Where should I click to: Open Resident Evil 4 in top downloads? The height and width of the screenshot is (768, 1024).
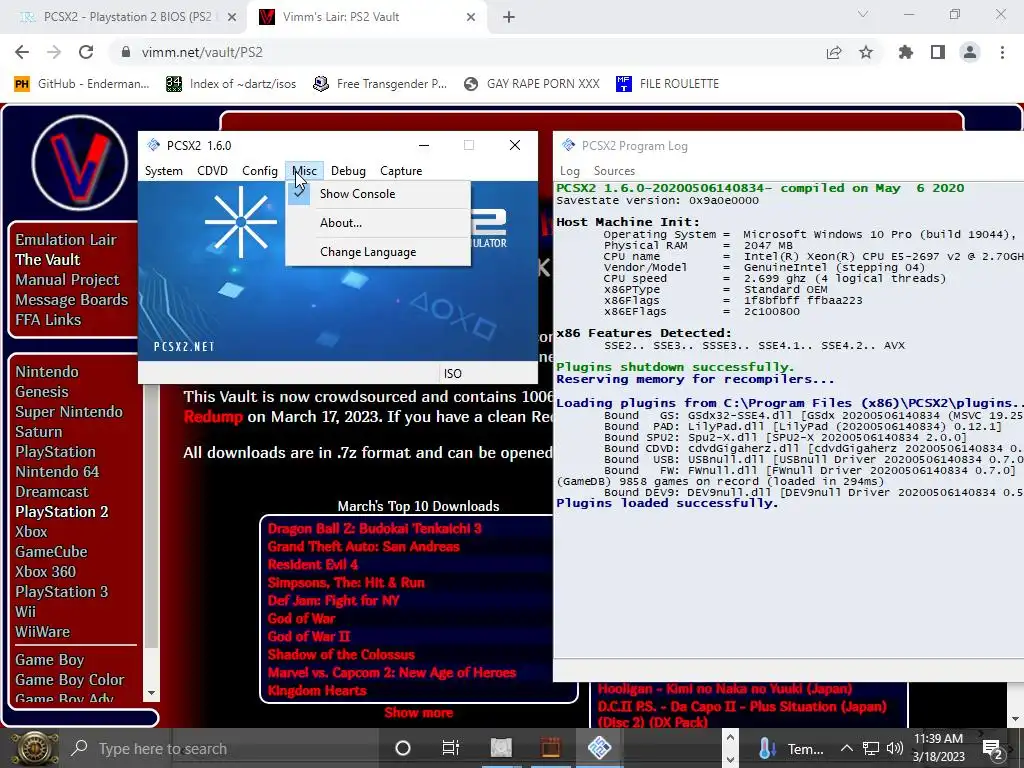313,564
